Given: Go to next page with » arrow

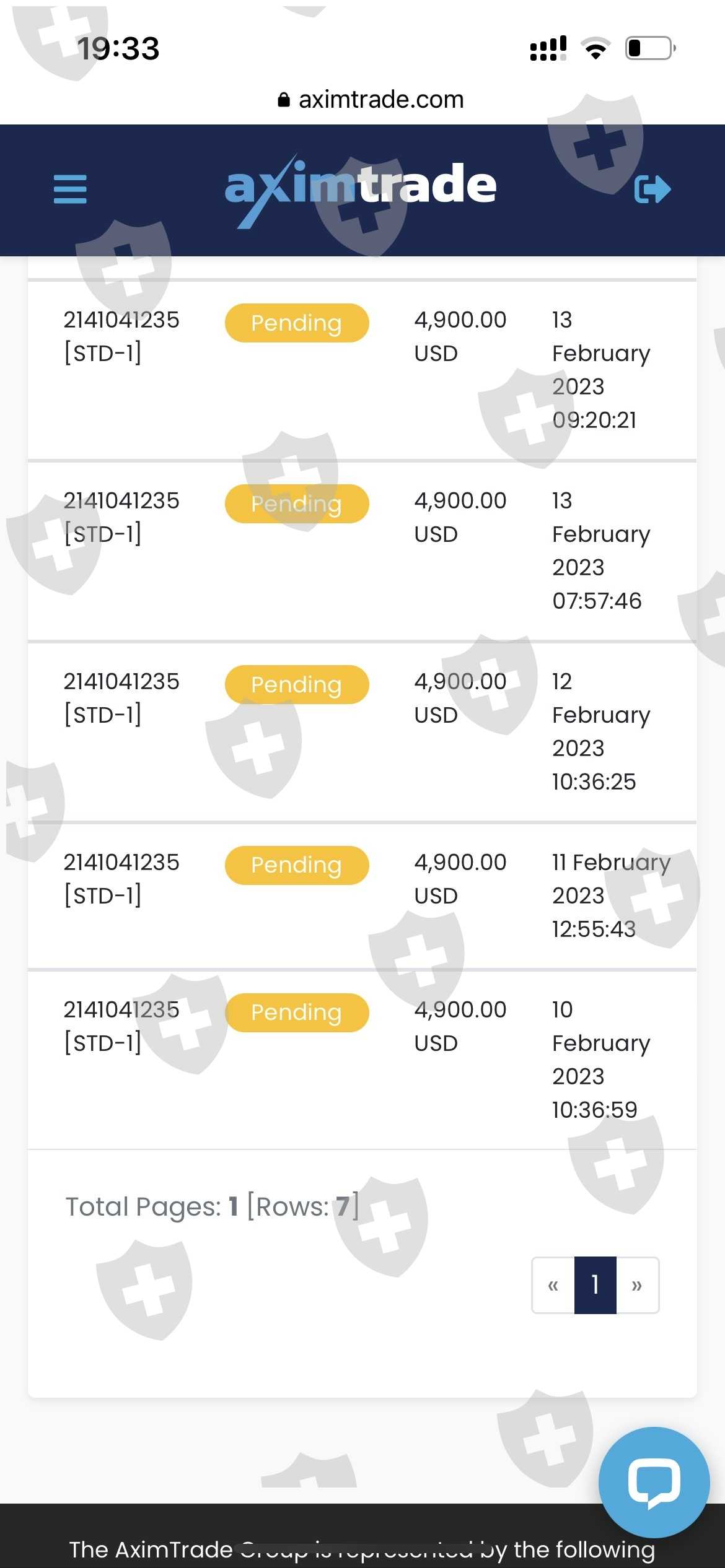Looking at the screenshot, I should (637, 1285).
